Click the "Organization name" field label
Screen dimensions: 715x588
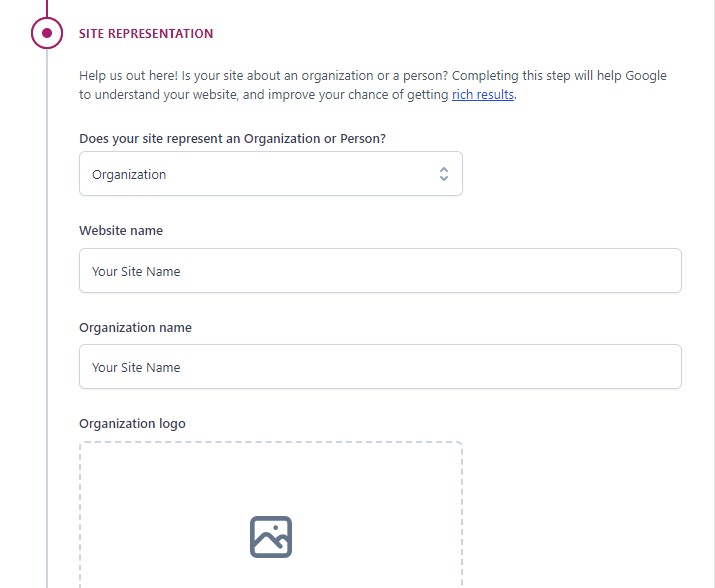(x=135, y=328)
